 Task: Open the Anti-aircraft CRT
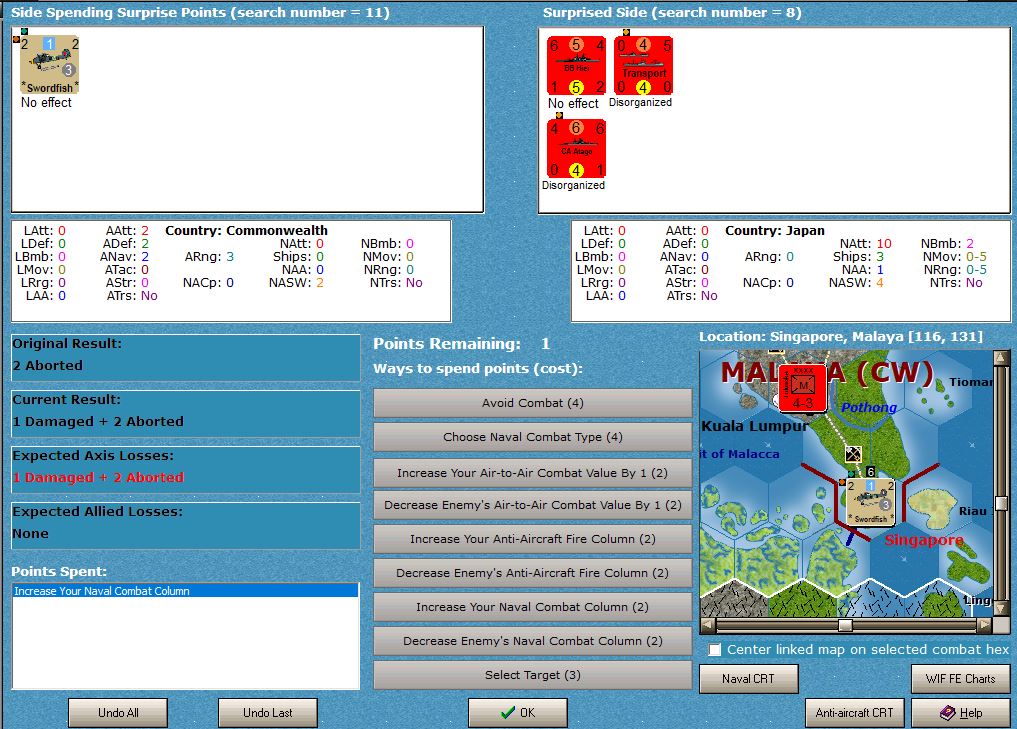[854, 713]
